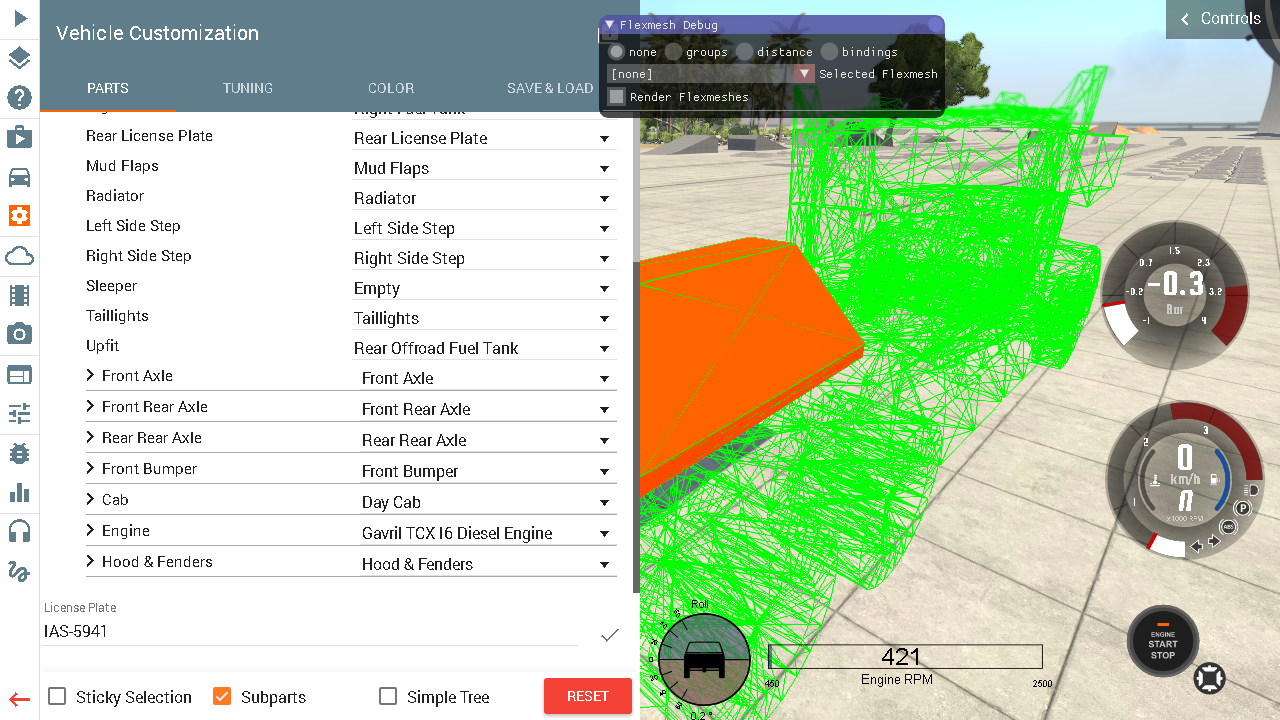Open the Help question mark icon
The width and height of the screenshot is (1280, 720).
point(19,97)
